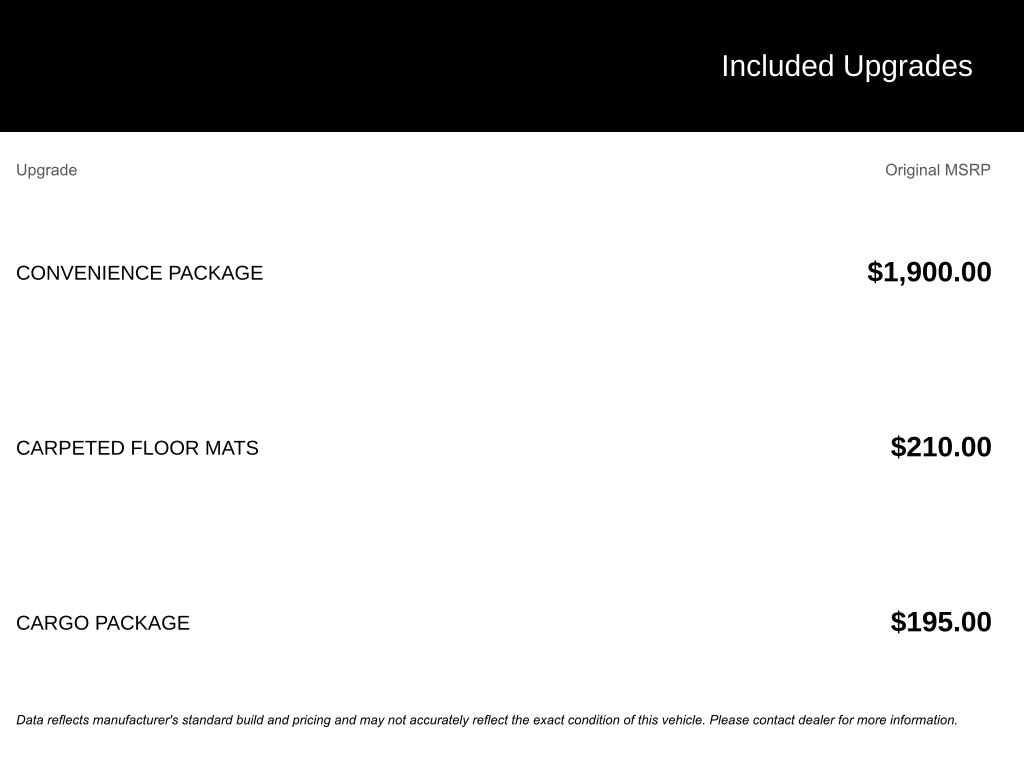Click the word 'CARPETED' in the second row
Viewport: 1024px width, 768px height.
[x=70, y=448]
